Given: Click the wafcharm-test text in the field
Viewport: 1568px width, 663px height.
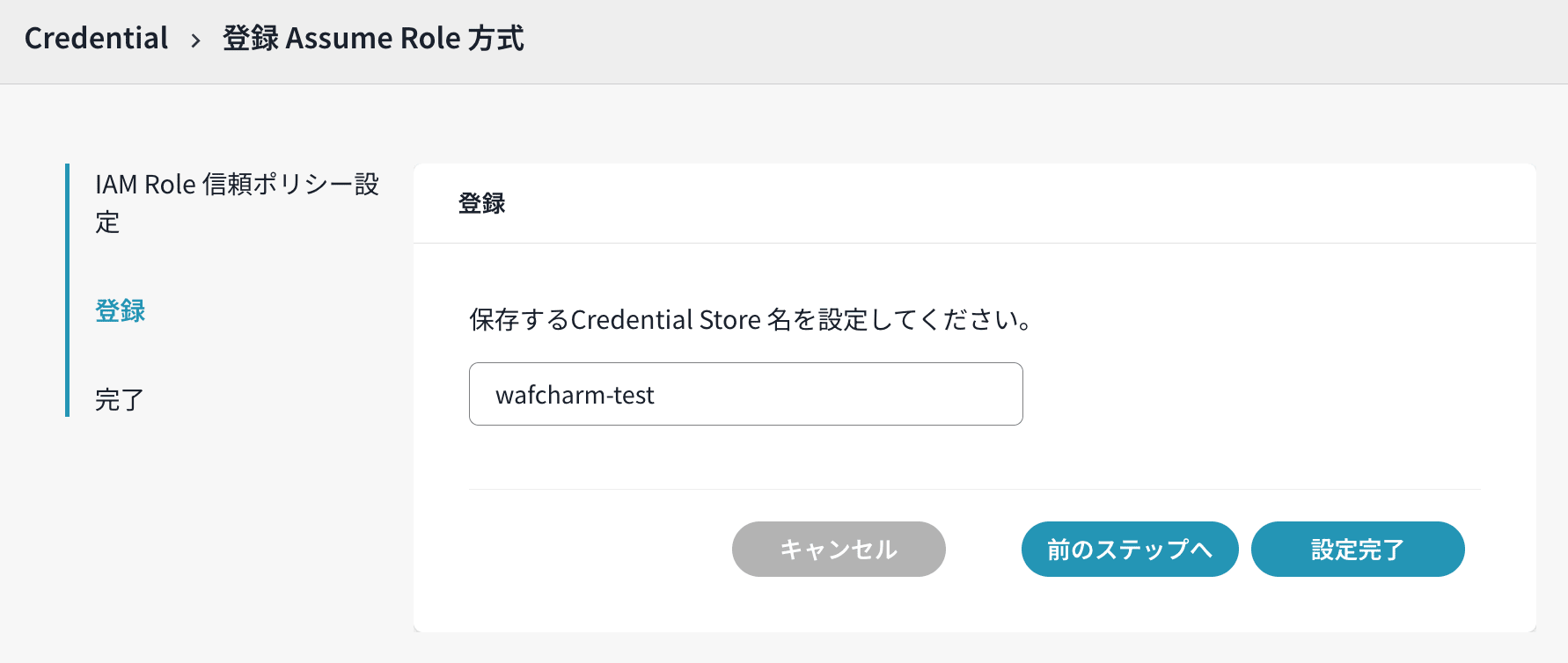Looking at the screenshot, I should (575, 395).
